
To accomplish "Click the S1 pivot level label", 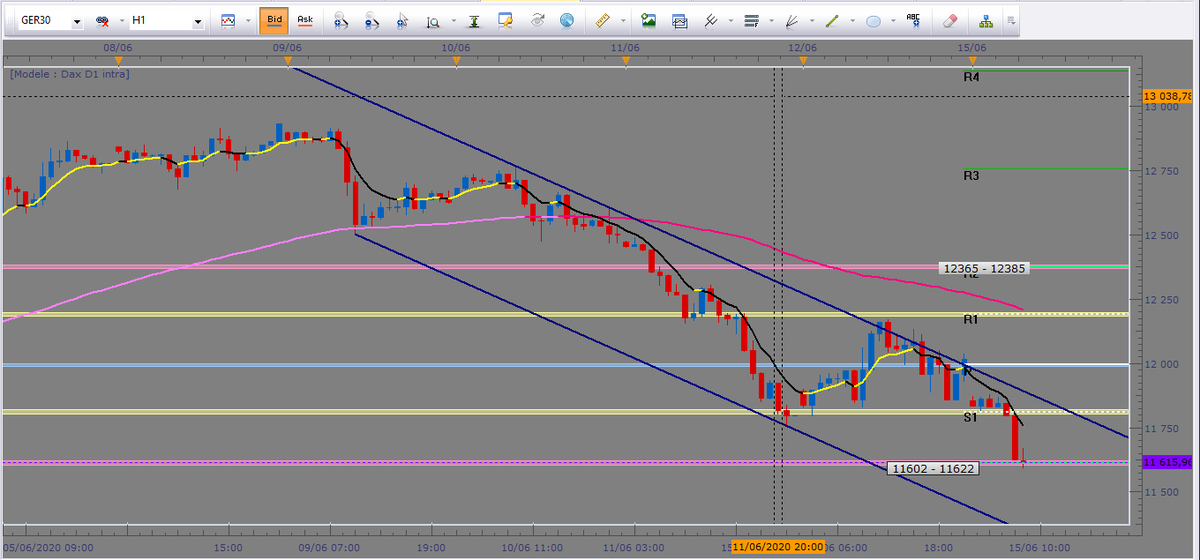I will (971, 417).
